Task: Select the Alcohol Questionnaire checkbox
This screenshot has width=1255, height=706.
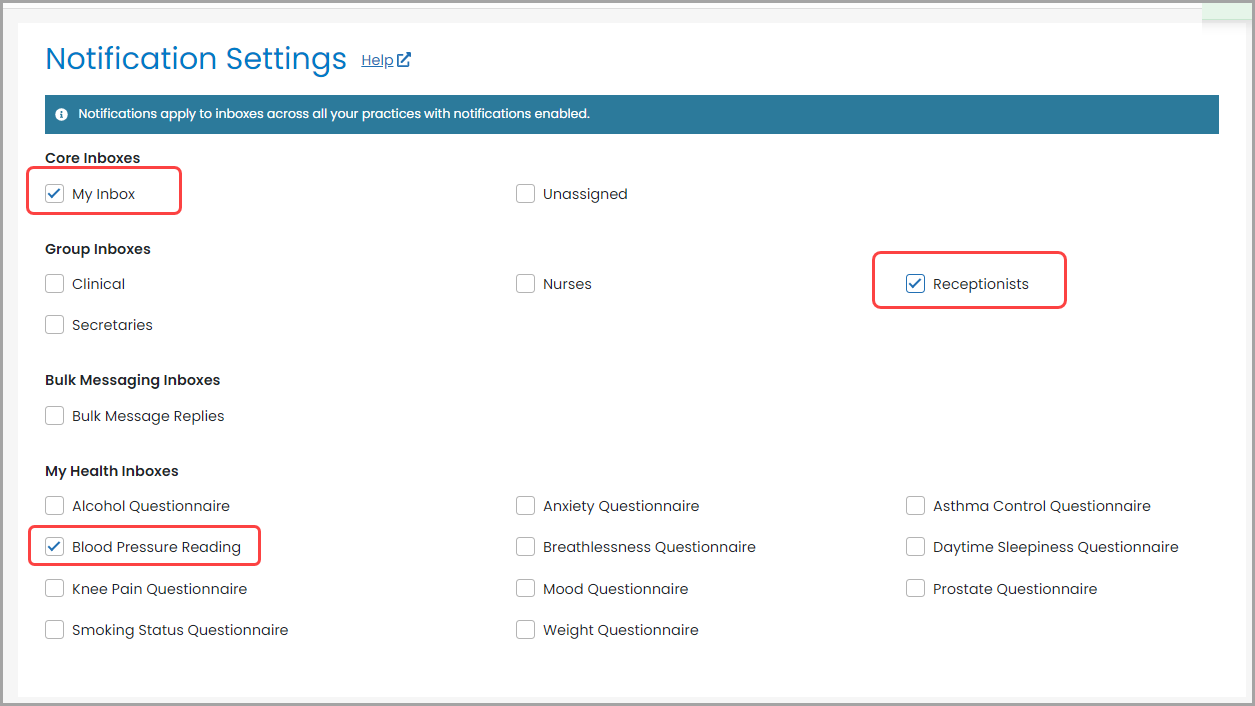Action: (x=55, y=506)
